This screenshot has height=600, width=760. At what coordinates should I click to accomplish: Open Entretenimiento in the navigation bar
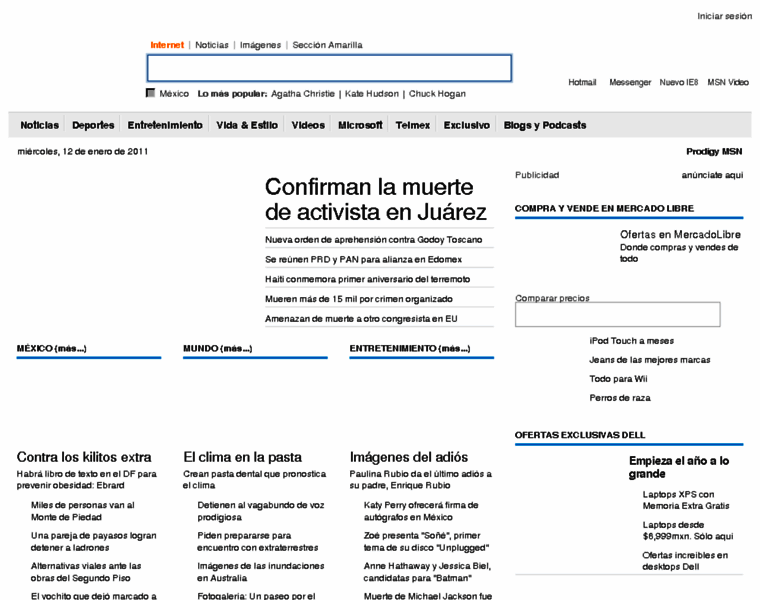pos(165,125)
